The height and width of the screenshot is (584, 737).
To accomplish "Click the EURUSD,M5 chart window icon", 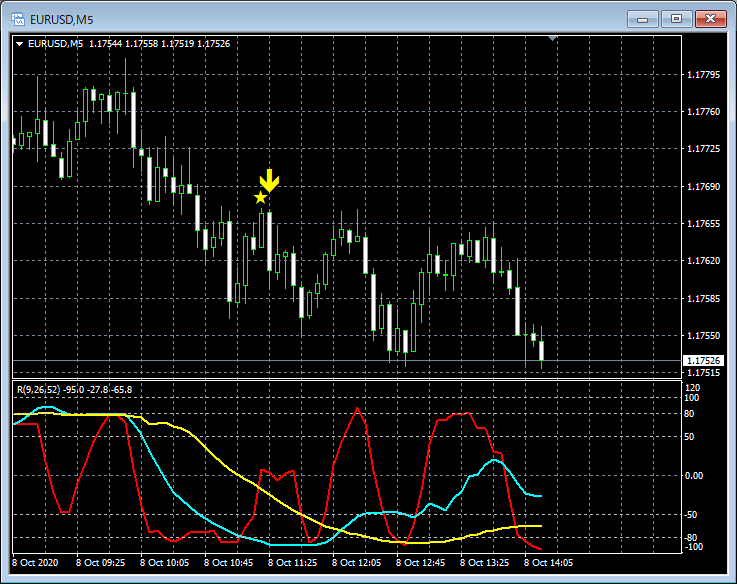I will tap(17, 19).
